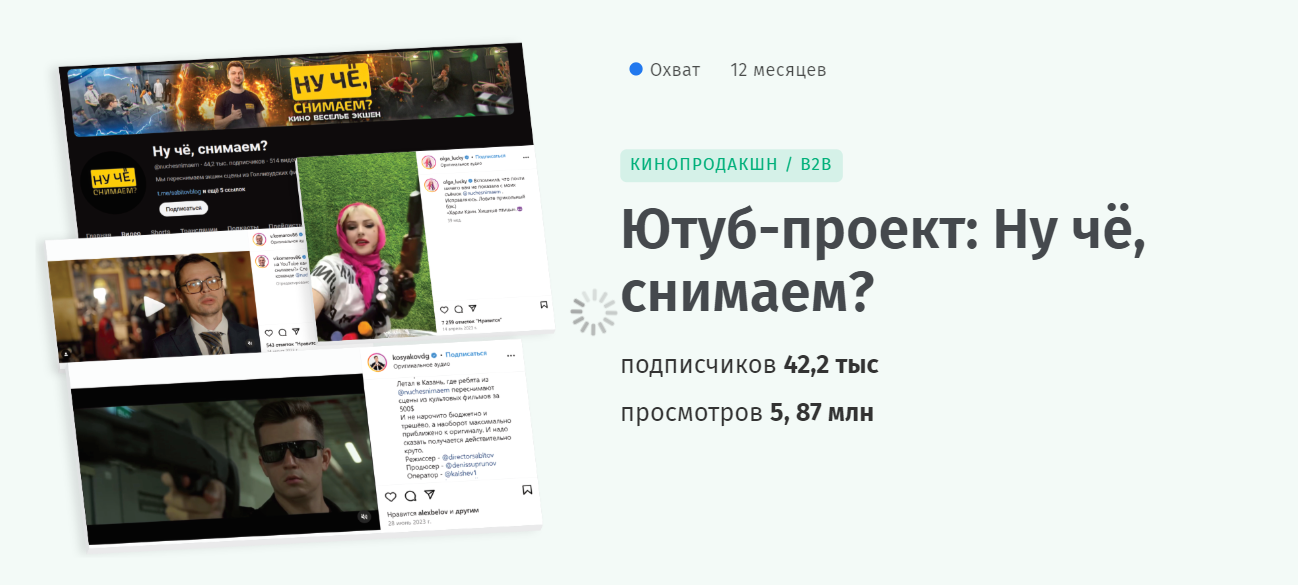Image resolution: width=1298 pixels, height=585 pixels.
Task: Open comments on the olga_lucky post
Action: [458, 309]
